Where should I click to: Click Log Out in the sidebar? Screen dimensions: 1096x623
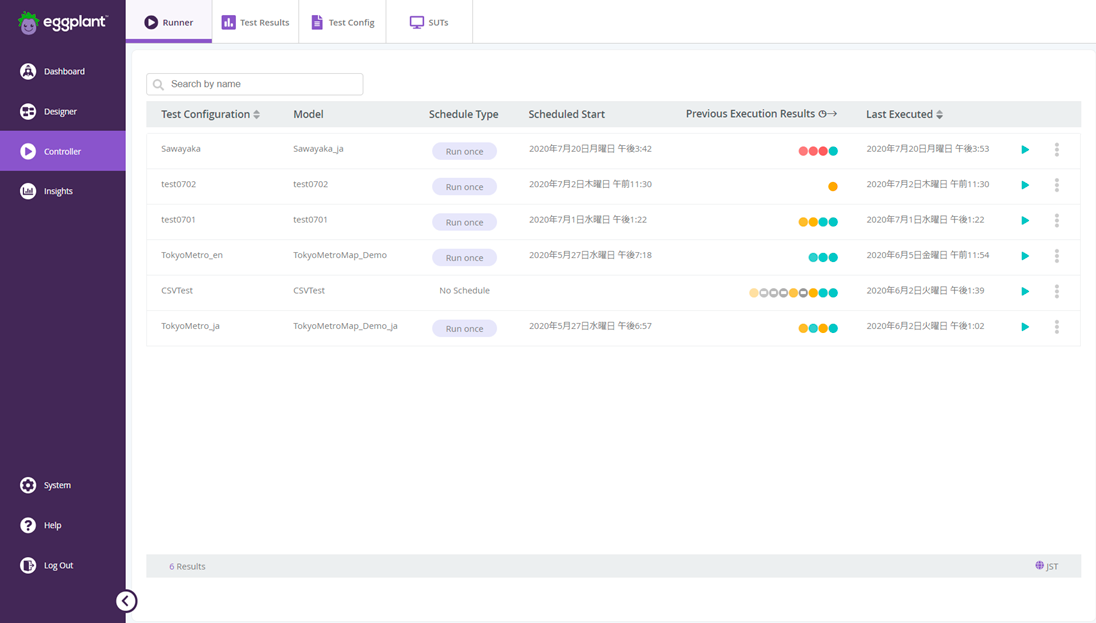click(58, 565)
